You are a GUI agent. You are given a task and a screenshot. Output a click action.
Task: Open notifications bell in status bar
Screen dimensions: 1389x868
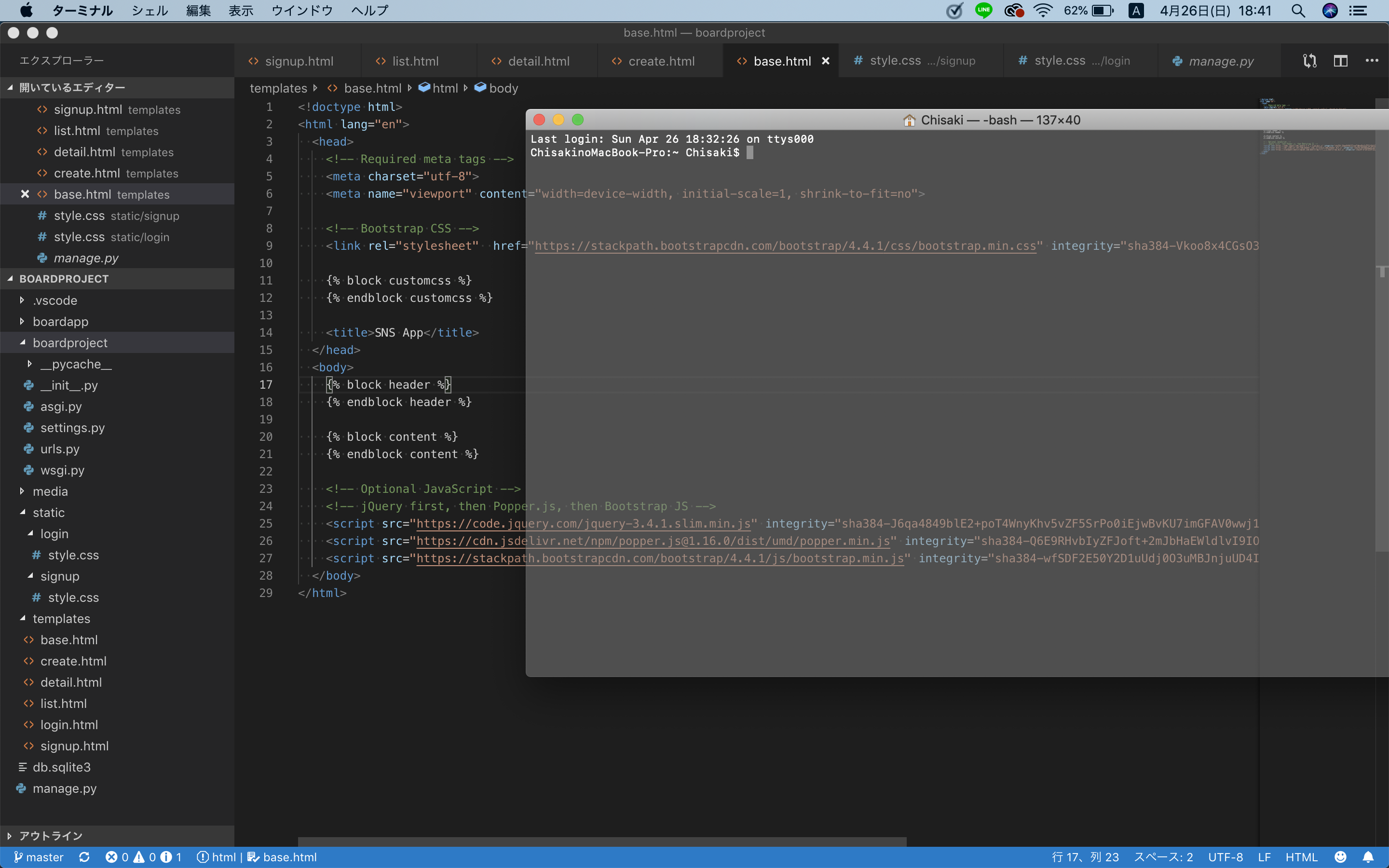(1368, 857)
